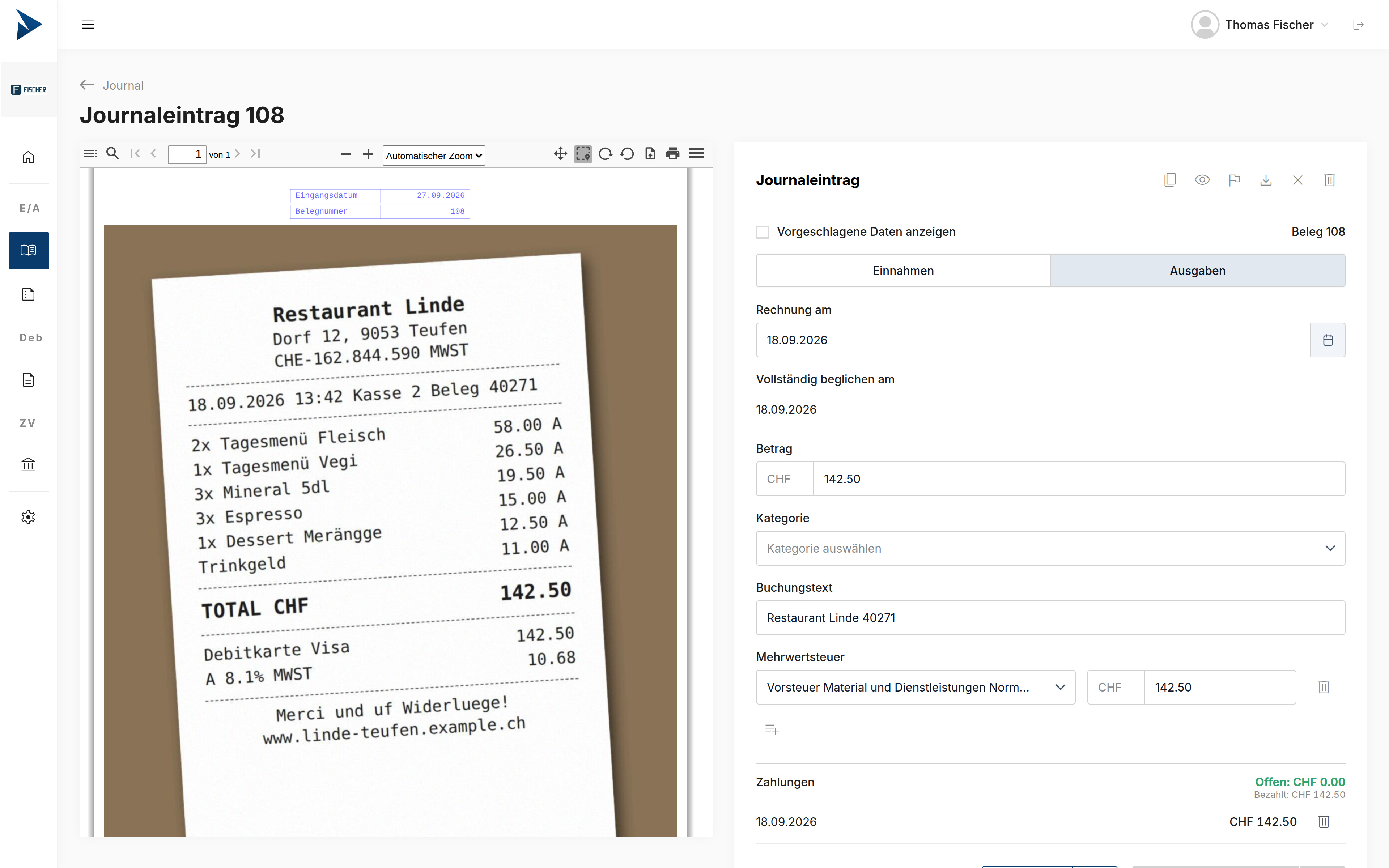
Task: Go back to Journal
Action: point(112,86)
